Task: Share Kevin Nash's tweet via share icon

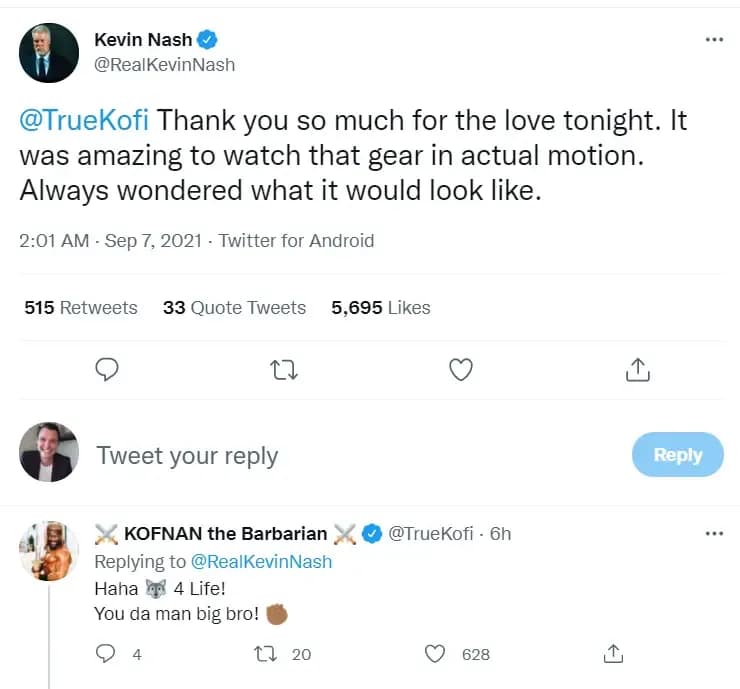Action: [637, 370]
